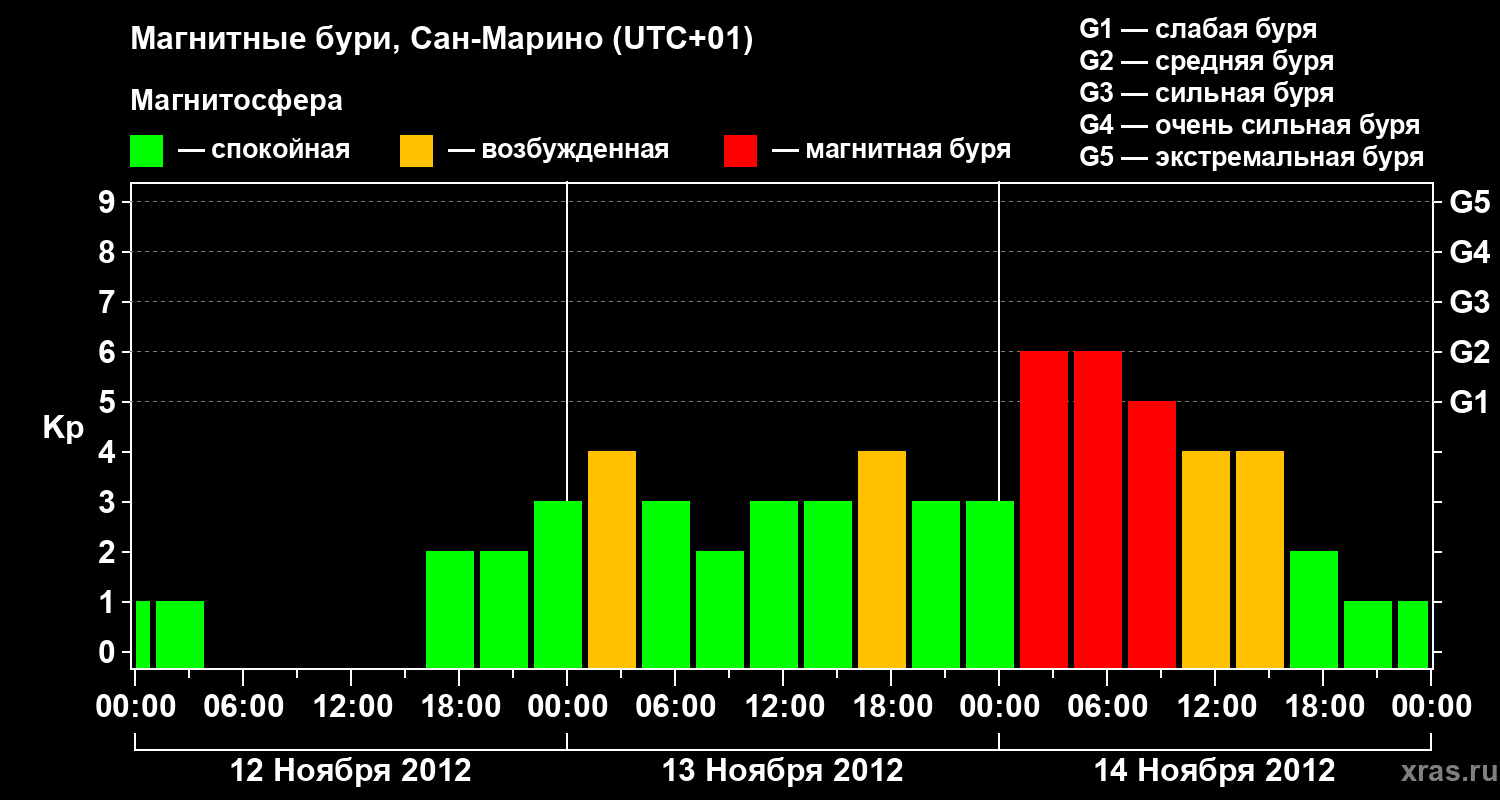This screenshot has width=1500, height=800.
Task: Click the green Kp 2 bar on 13 November
Action: [720, 610]
